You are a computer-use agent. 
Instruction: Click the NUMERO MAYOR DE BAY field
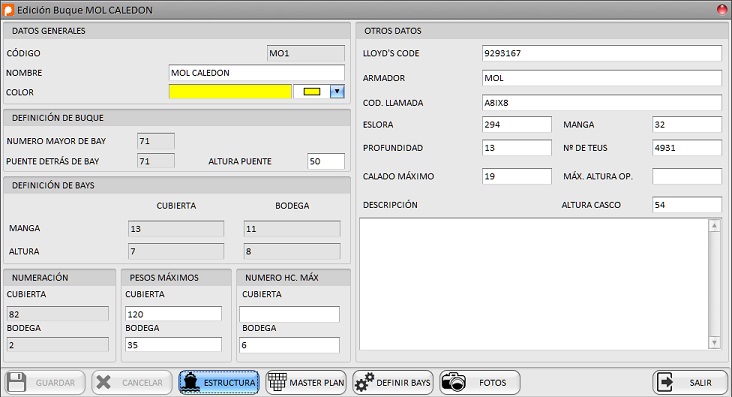tap(156, 141)
